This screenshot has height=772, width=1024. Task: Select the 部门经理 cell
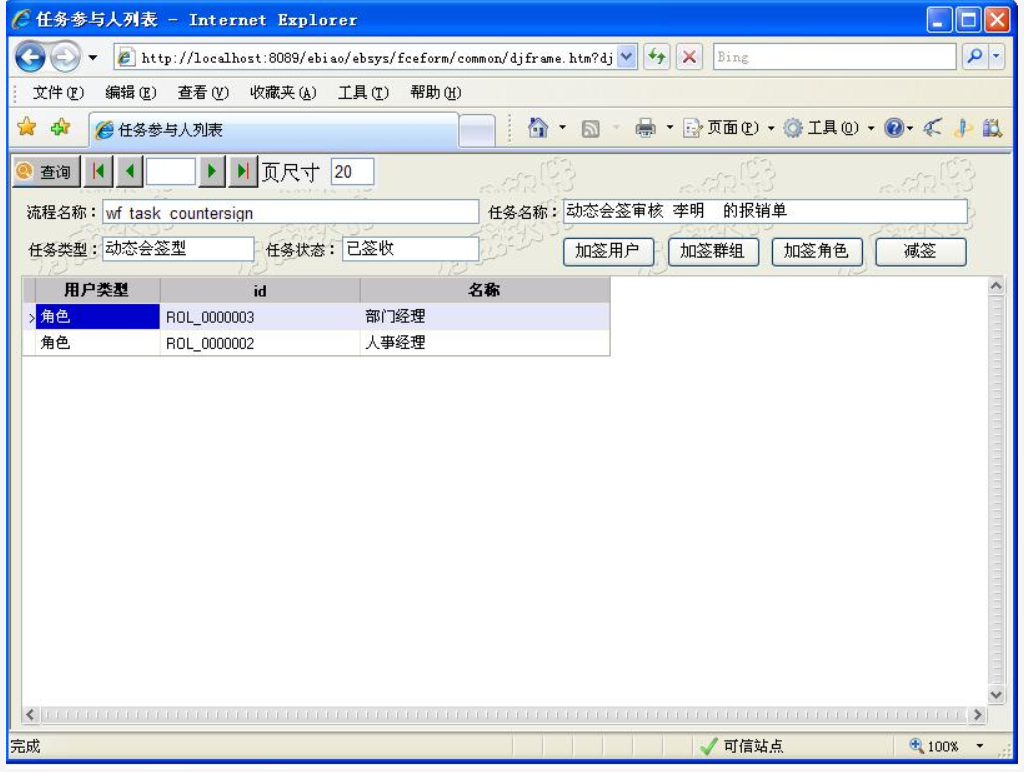click(485, 317)
